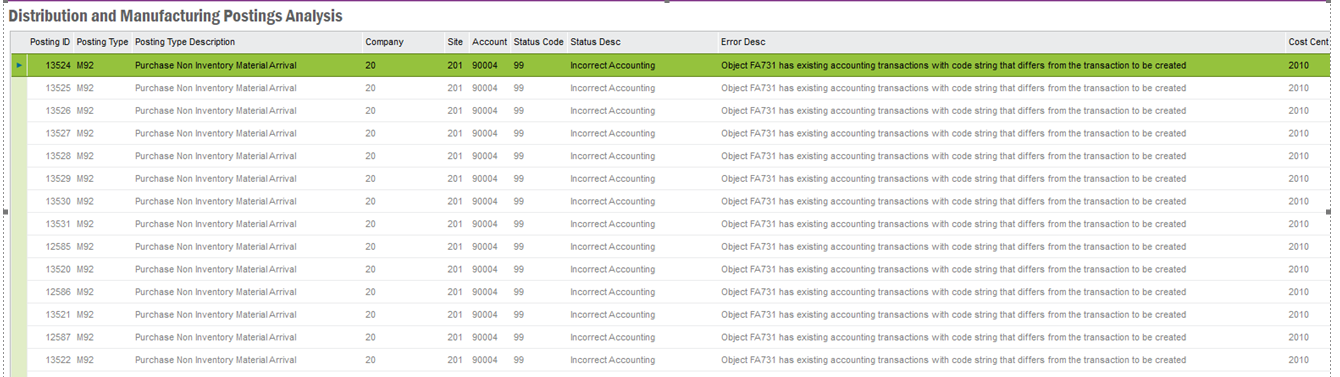This screenshot has height=377, width=1340.
Task: Click Incorrect Accounting status in row 12587
Action: (x=612, y=337)
